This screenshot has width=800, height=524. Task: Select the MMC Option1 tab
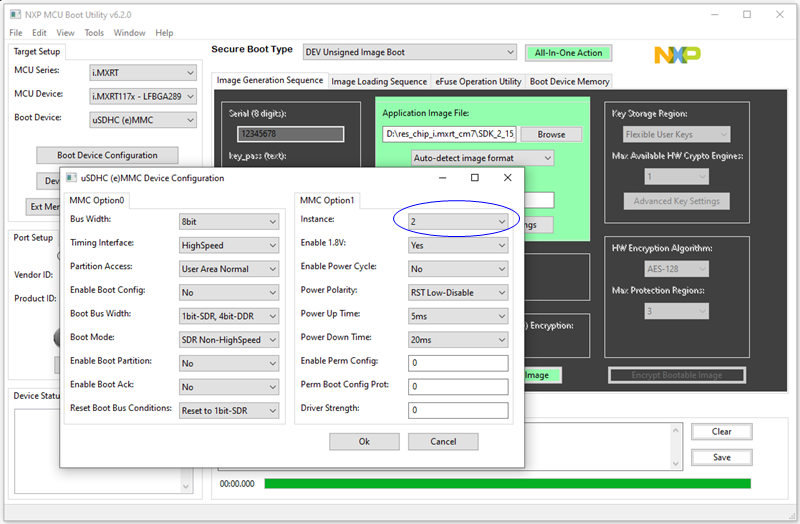click(327, 201)
